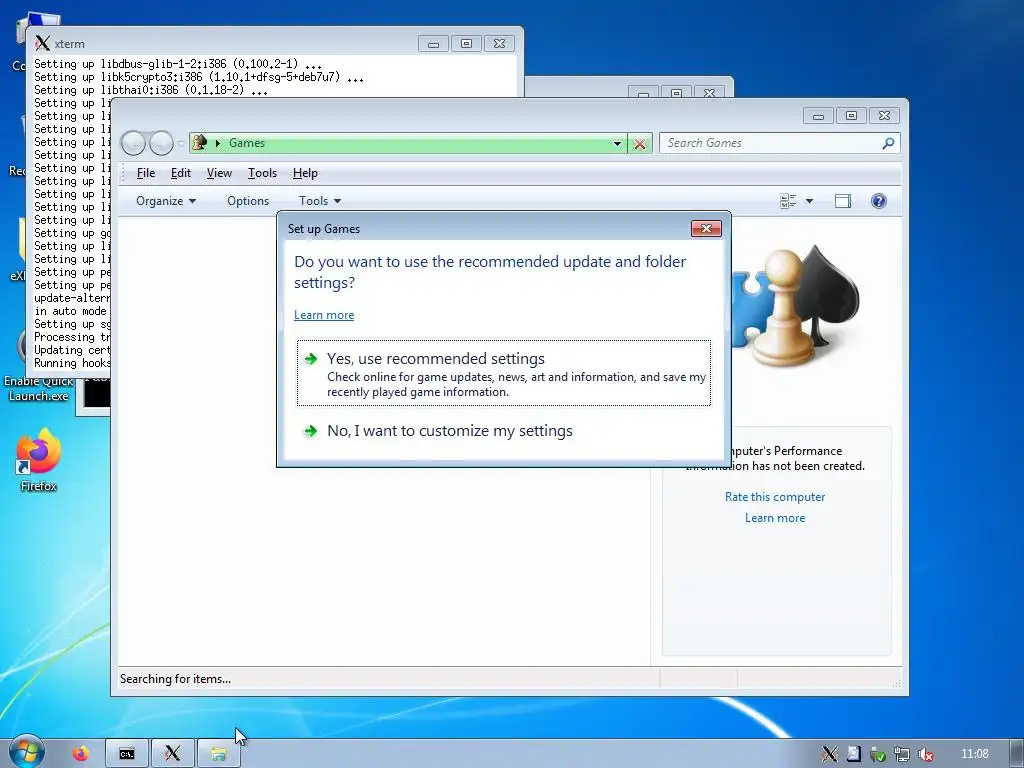
Task: Click Games in the address bar
Action: 247,143
